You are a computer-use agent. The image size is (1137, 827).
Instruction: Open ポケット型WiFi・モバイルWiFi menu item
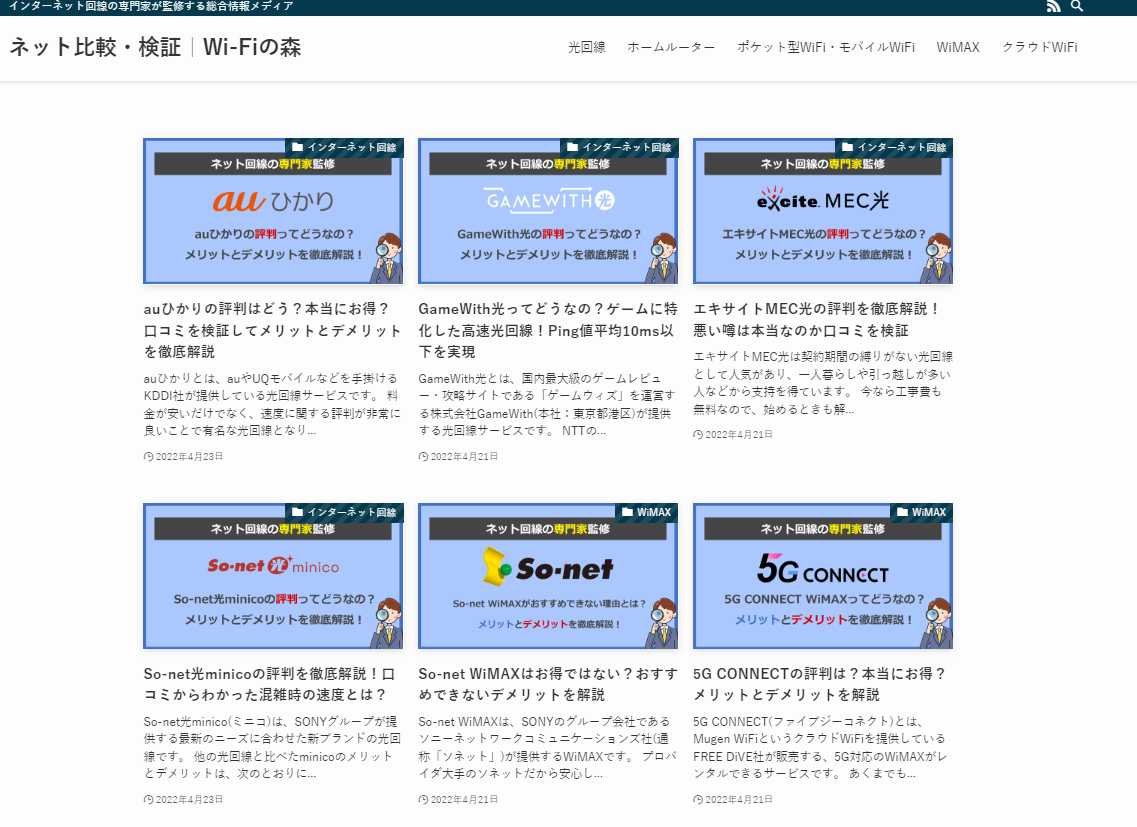pyautogui.click(x=826, y=47)
